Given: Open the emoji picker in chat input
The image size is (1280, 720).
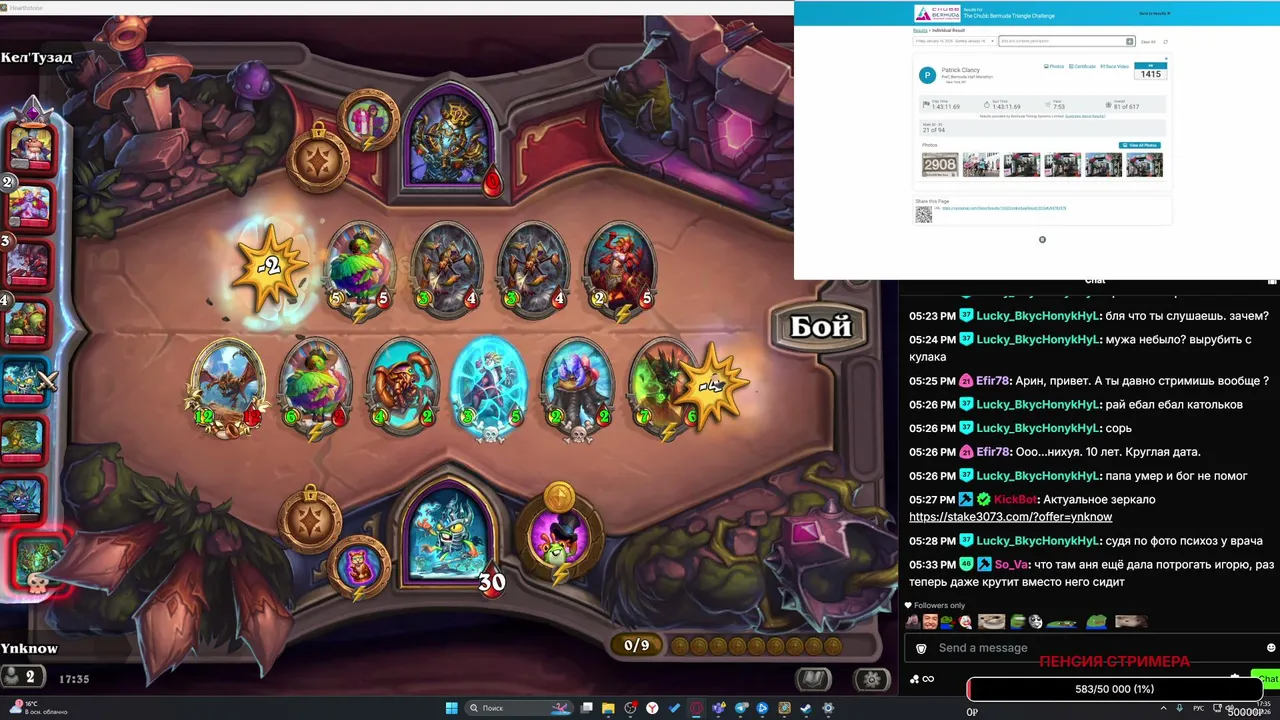Looking at the screenshot, I should tap(1270, 648).
